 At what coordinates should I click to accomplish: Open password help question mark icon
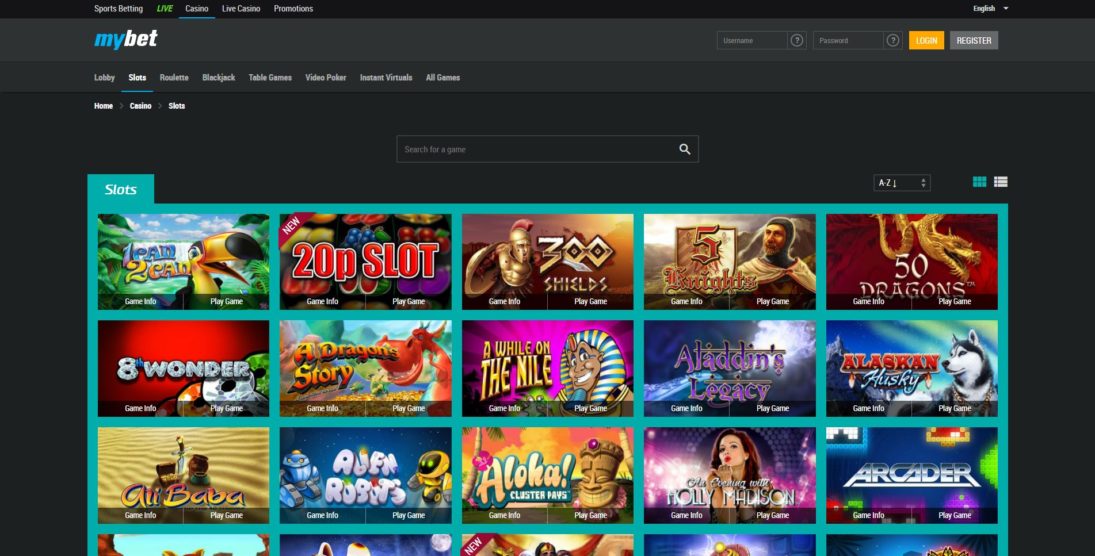(892, 41)
